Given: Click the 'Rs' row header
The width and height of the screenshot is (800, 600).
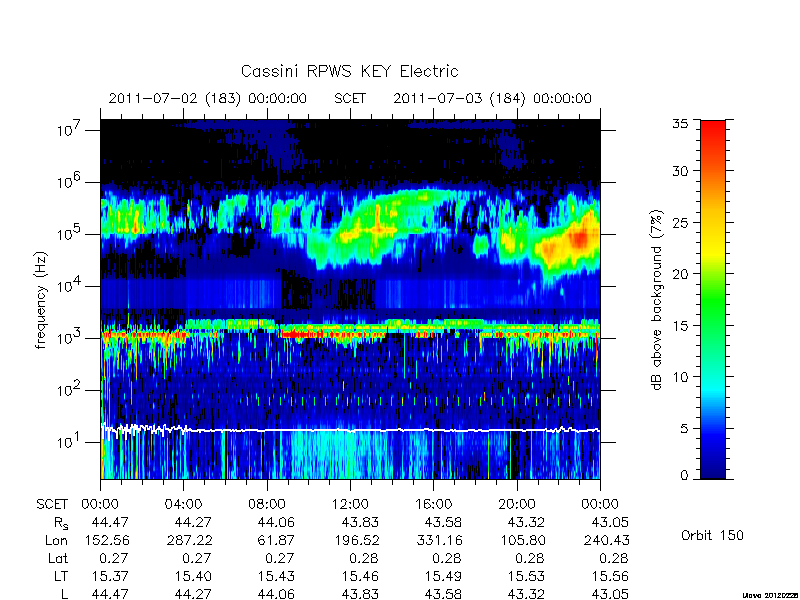Looking at the screenshot, I should [x=61, y=523].
